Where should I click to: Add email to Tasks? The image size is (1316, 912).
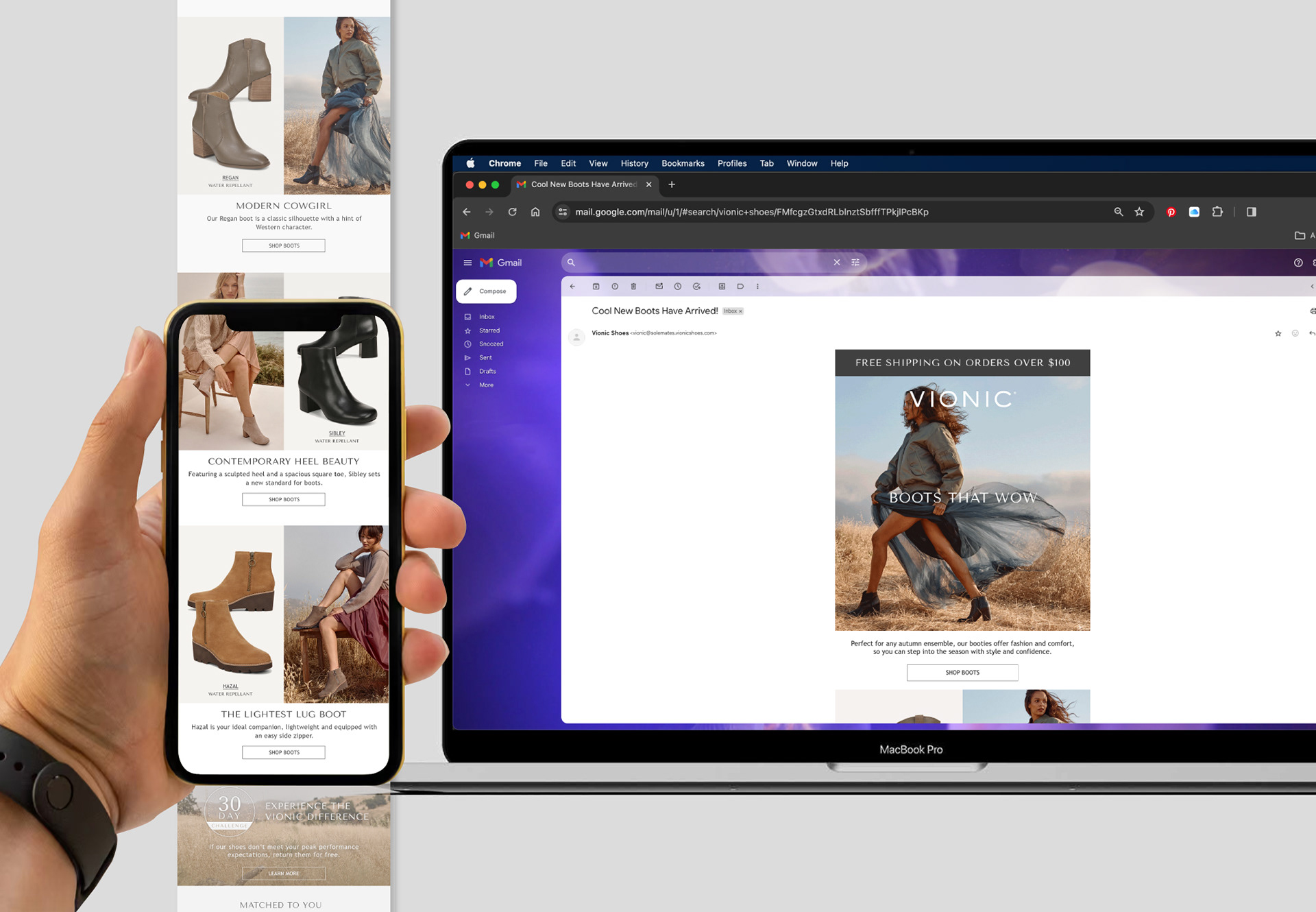pyautogui.click(x=696, y=287)
